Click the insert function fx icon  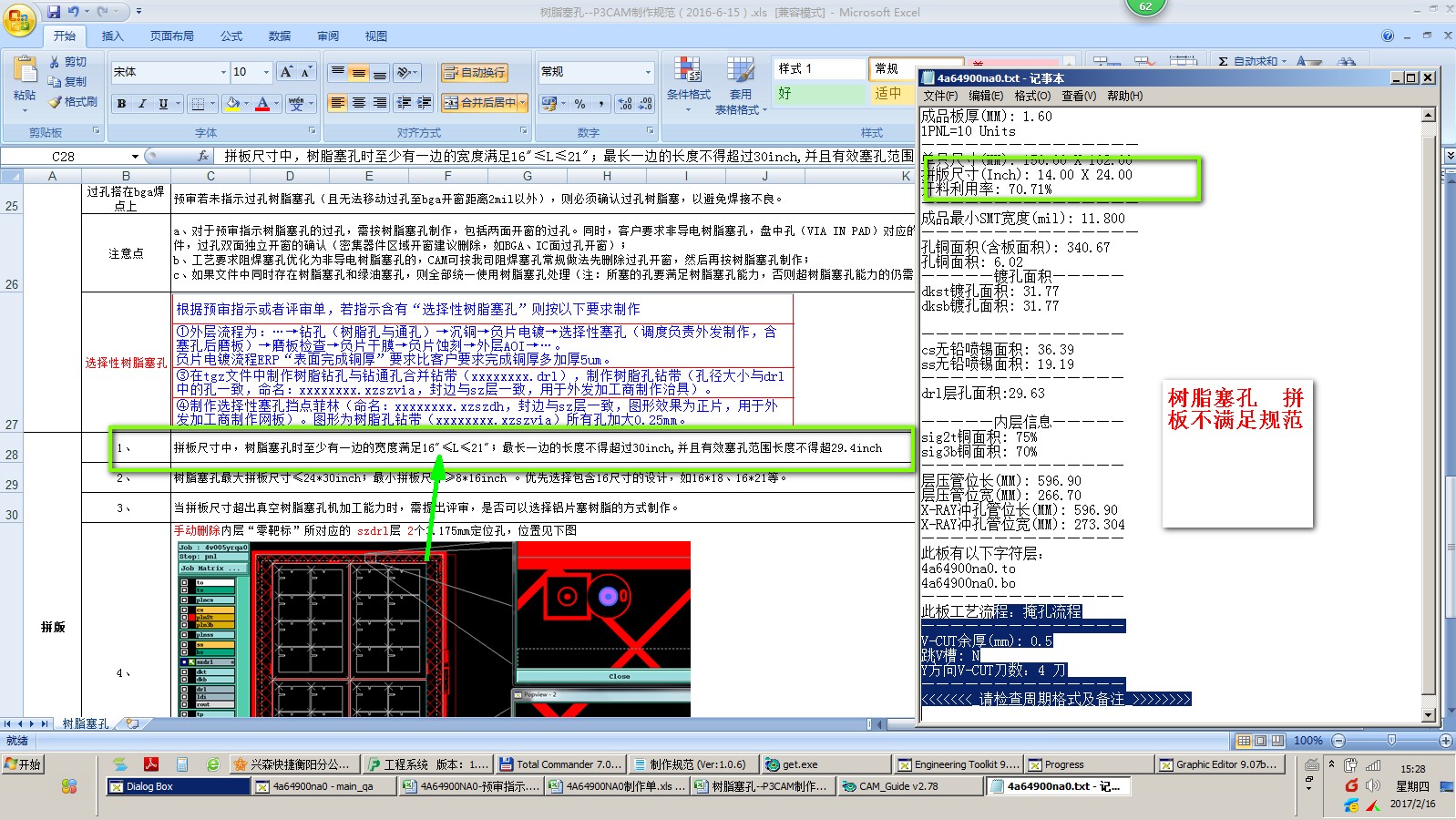click(x=203, y=157)
